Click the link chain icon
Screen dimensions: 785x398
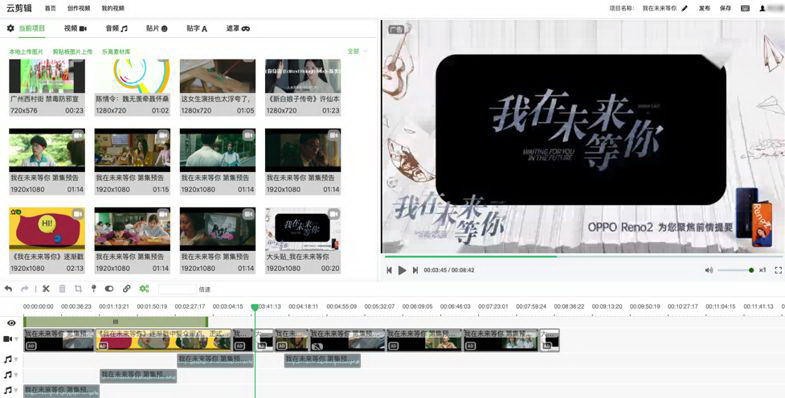click(127, 289)
